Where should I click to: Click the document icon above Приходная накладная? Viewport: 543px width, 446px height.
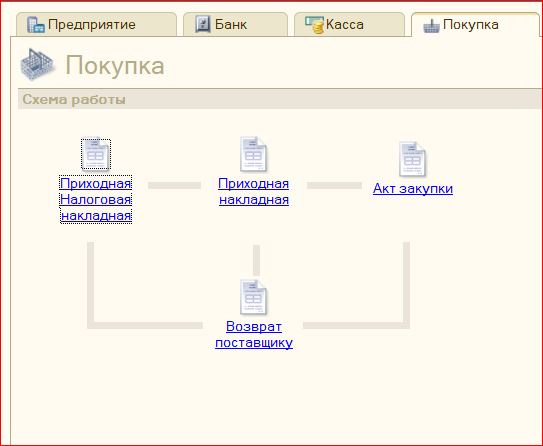[254, 154]
